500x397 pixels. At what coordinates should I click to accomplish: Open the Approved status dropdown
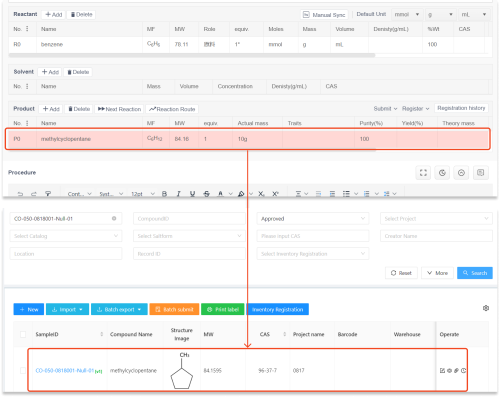pos(313,219)
